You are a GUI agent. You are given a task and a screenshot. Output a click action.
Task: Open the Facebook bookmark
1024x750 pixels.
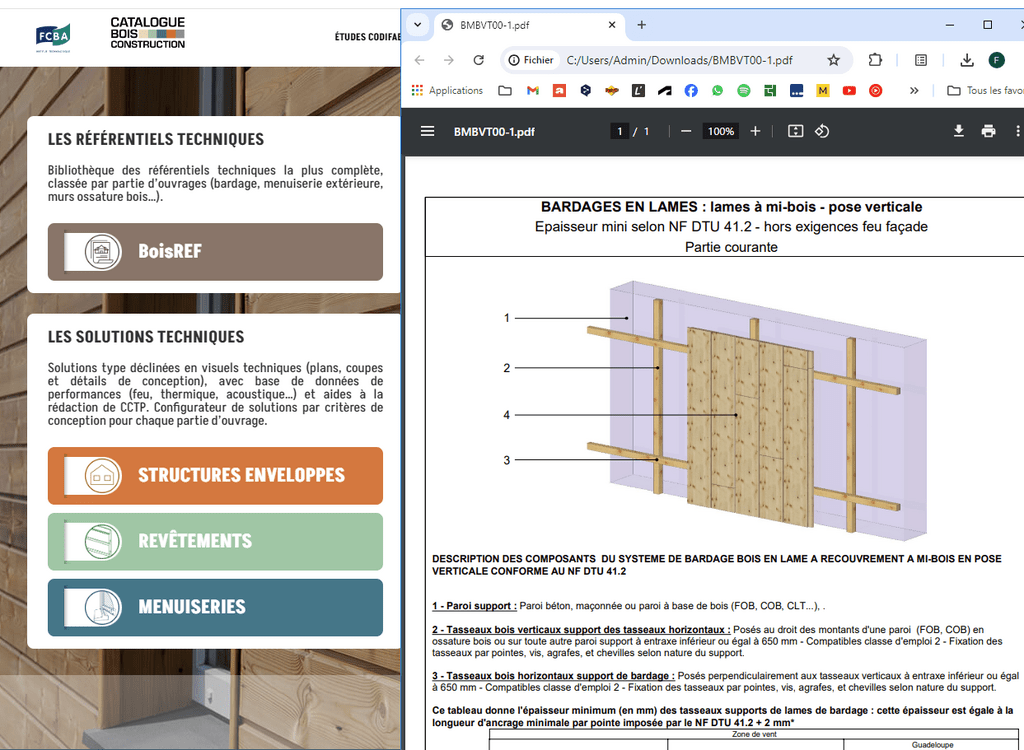[691, 90]
